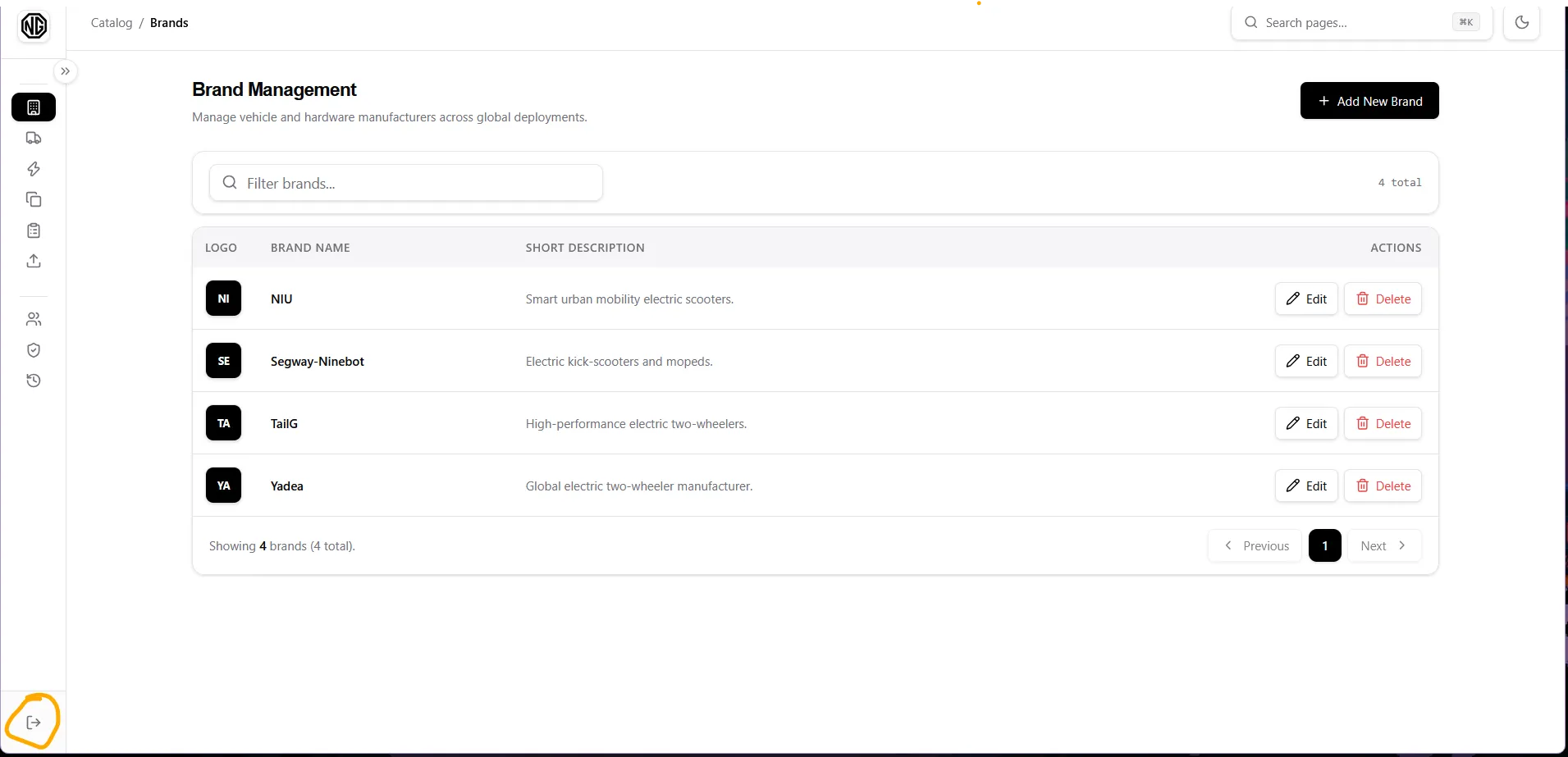Open the copy/duplicate pages icon in sidebar
1568x757 pixels.
[34, 199]
